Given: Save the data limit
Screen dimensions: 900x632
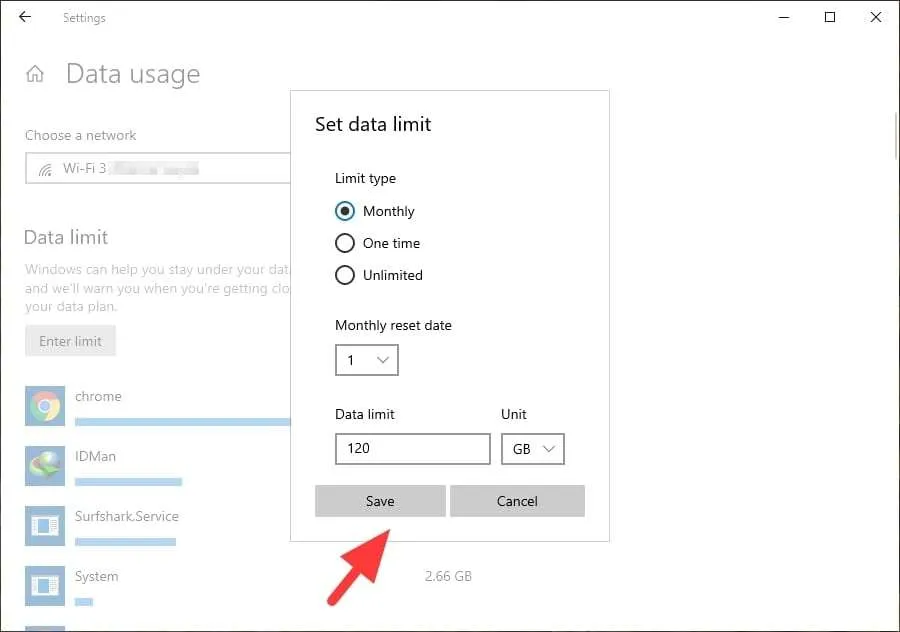Looking at the screenshot, I should point(380,501).
